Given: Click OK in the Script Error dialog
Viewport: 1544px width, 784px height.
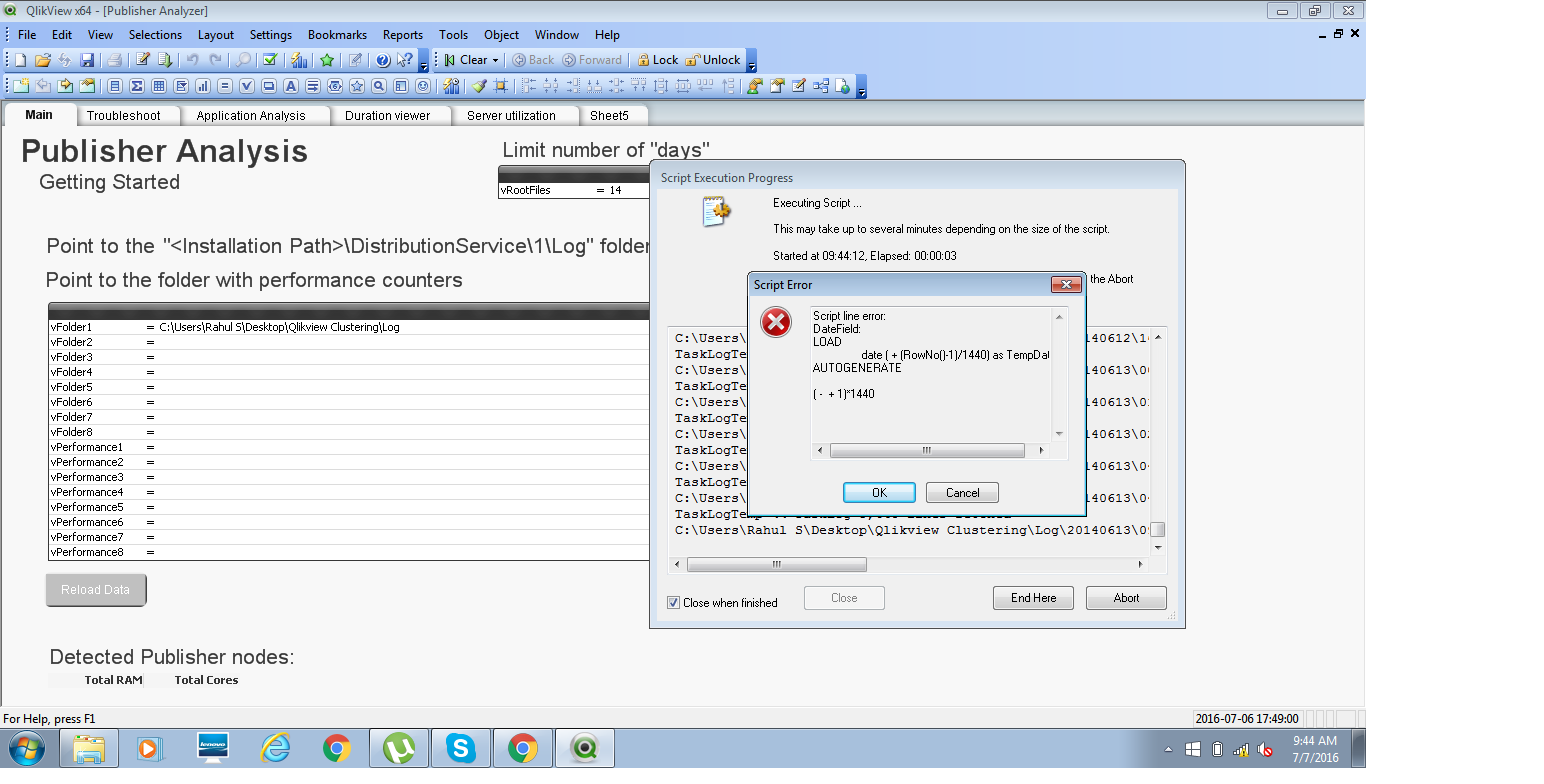Looking at the screenshot, I should point(879,492).
